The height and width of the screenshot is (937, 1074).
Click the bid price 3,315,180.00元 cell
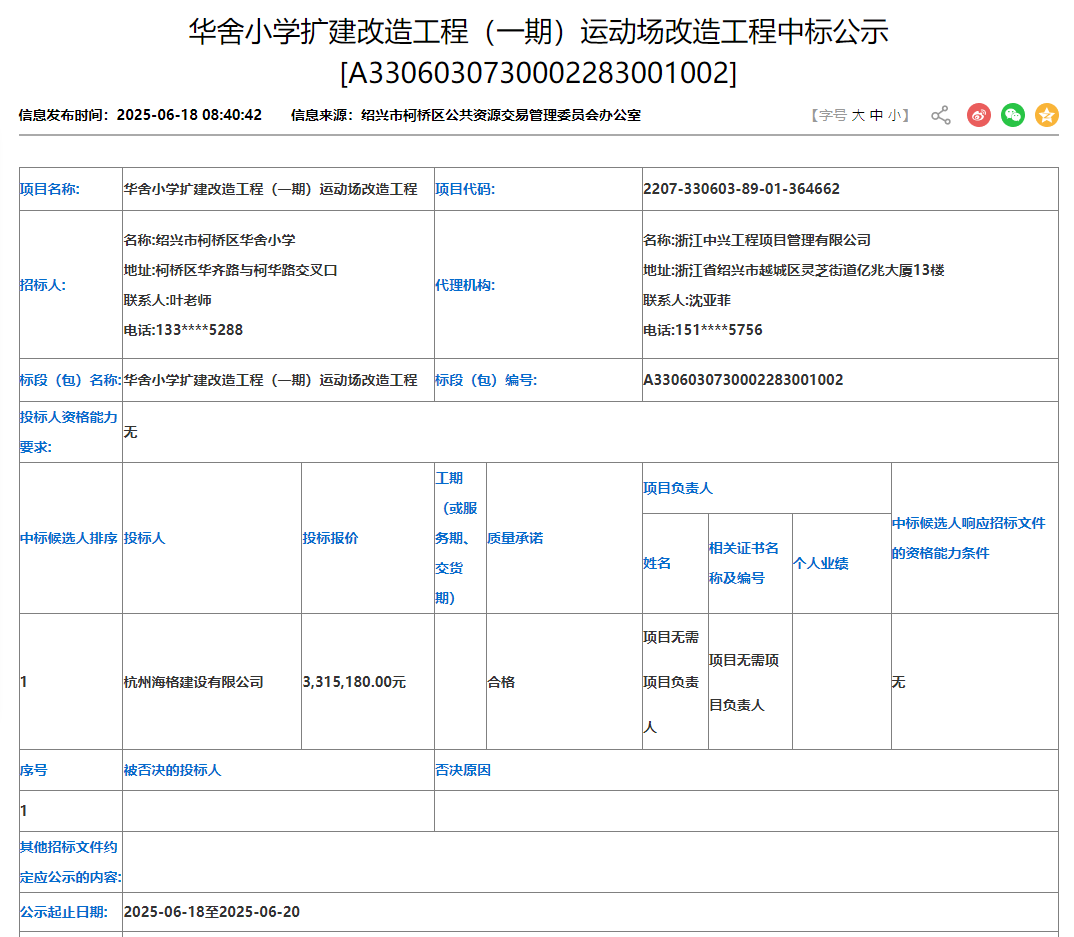[x=355, y=683]
